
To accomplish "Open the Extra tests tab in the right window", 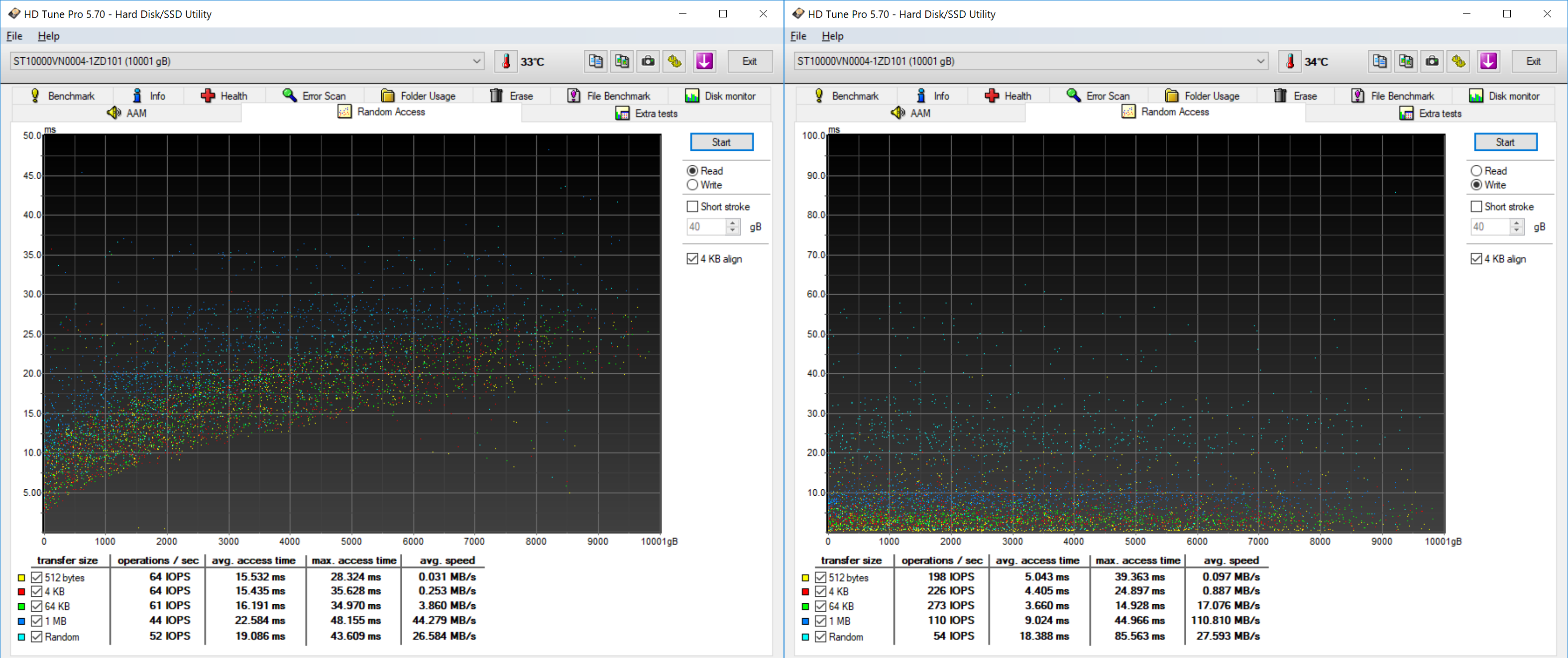I will (1431, 113).
